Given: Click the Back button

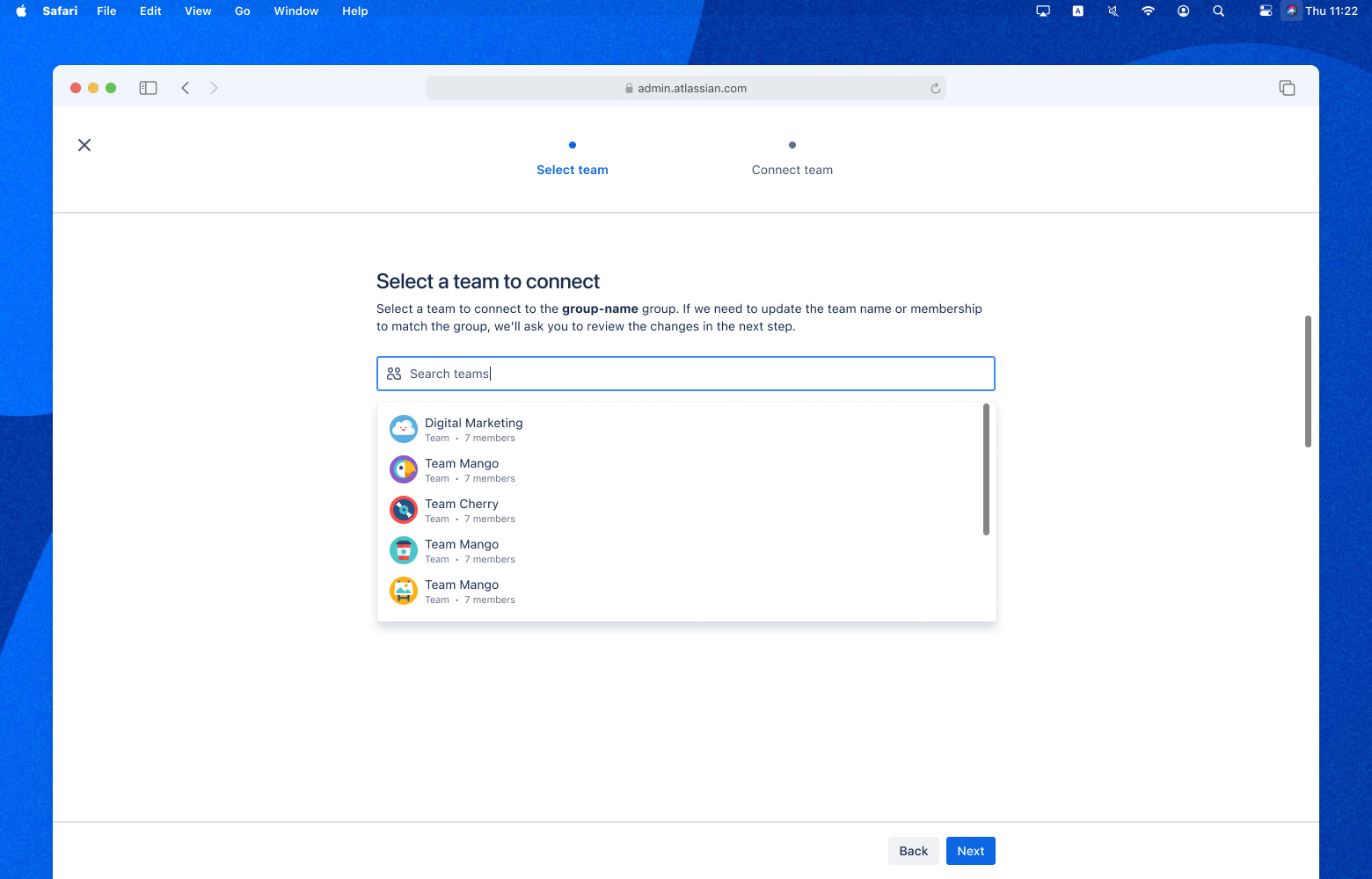Looking at the screenshot, I should tap(913, 850).
